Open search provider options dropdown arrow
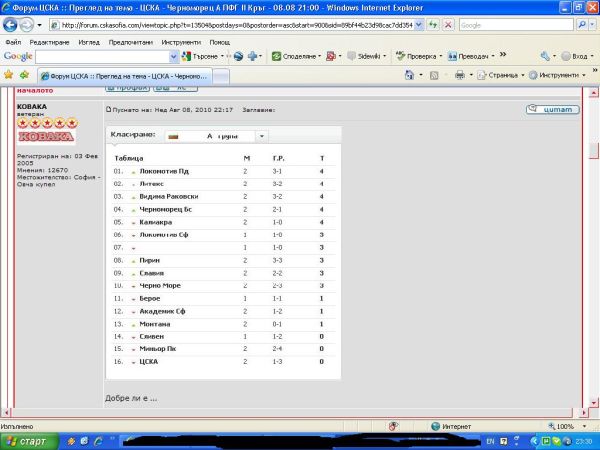600x450 pixels. pyautogui.click(x=592, y=25)
